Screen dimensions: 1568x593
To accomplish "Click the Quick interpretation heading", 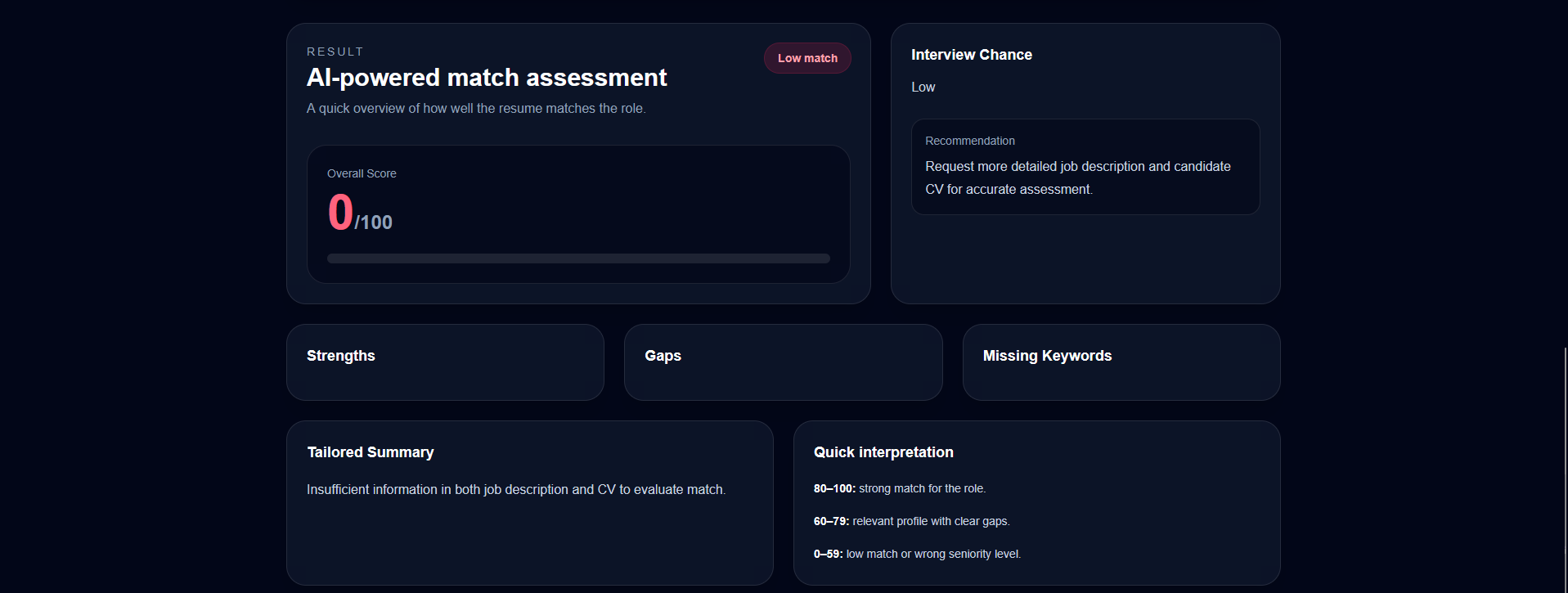I will pyautogui.click(x=883, y=451).
